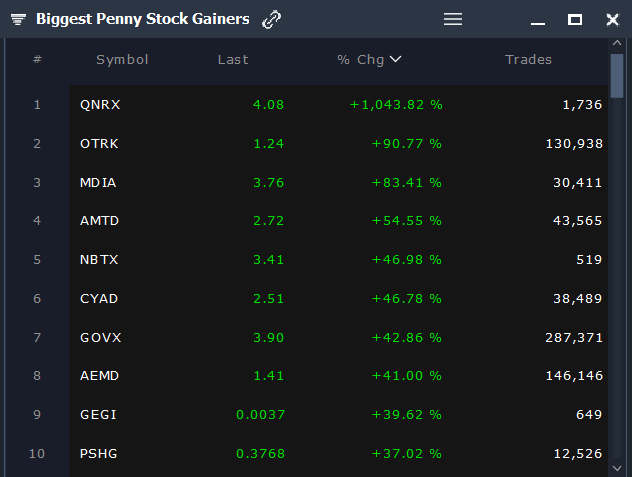This screenshot has height=477, width=632.
Task: Click the CYAD last price 2.51
Action: [268, 298]
